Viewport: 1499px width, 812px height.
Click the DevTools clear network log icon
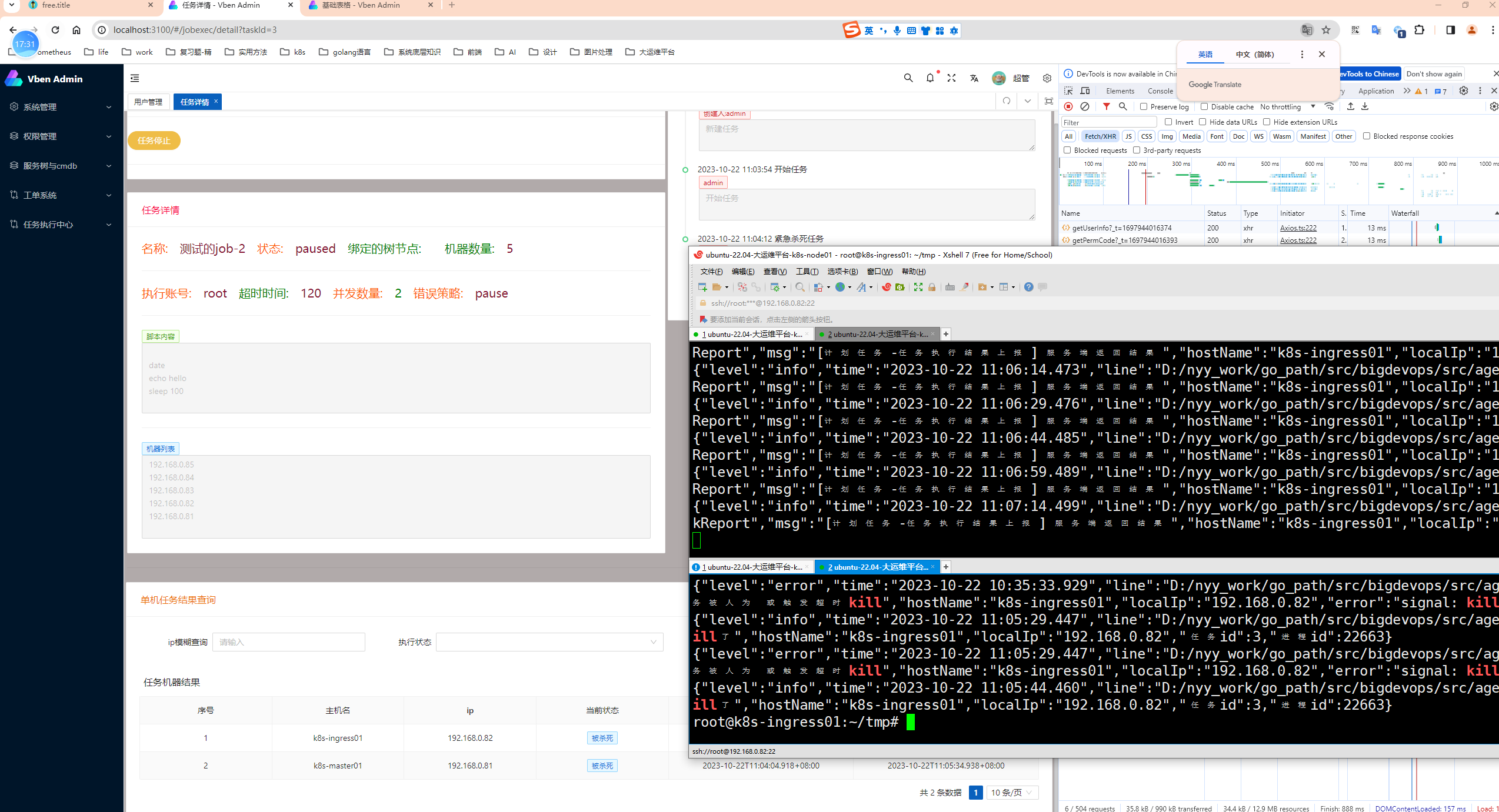(x=1085, y=106)
